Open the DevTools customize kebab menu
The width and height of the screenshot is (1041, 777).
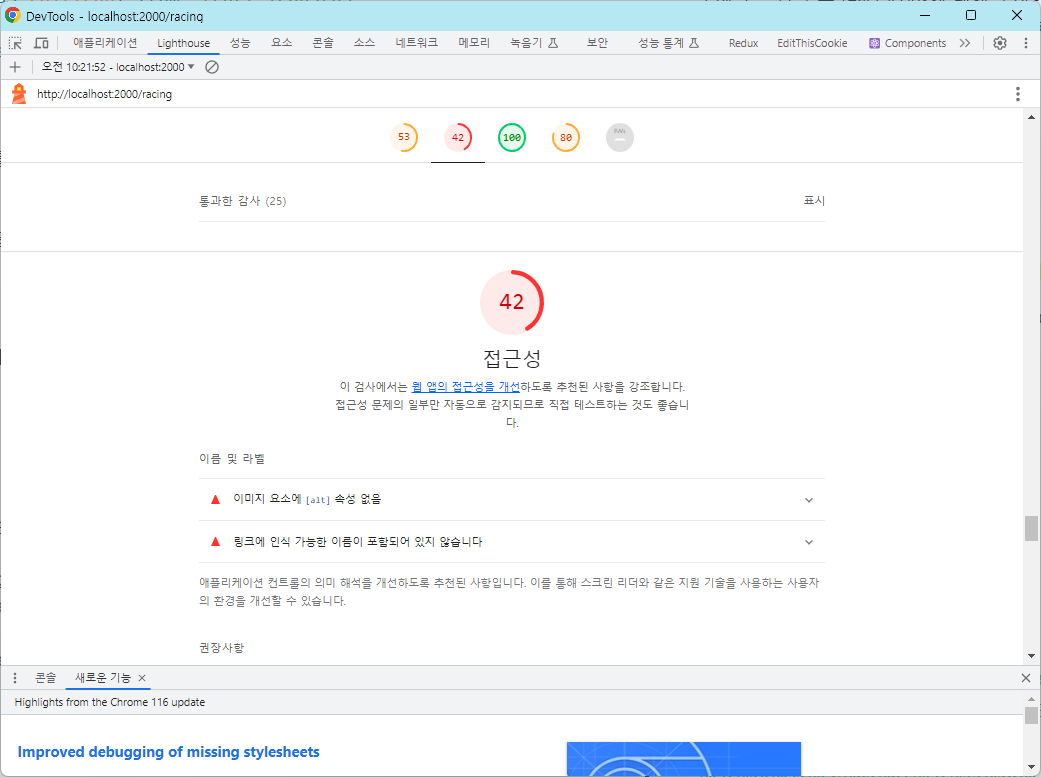[1026, 43]
